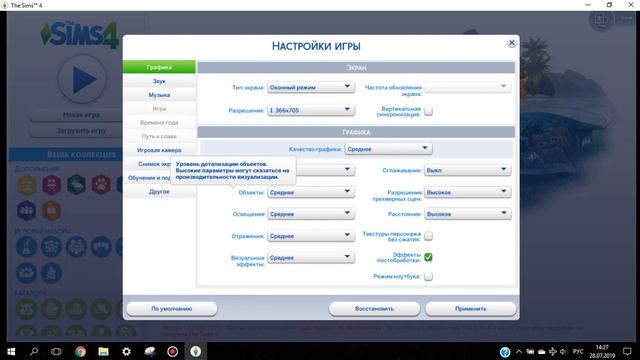This screenshot has width=640, height=360.
Task: Open the Игровая камера tab
Action: [159, 150]
